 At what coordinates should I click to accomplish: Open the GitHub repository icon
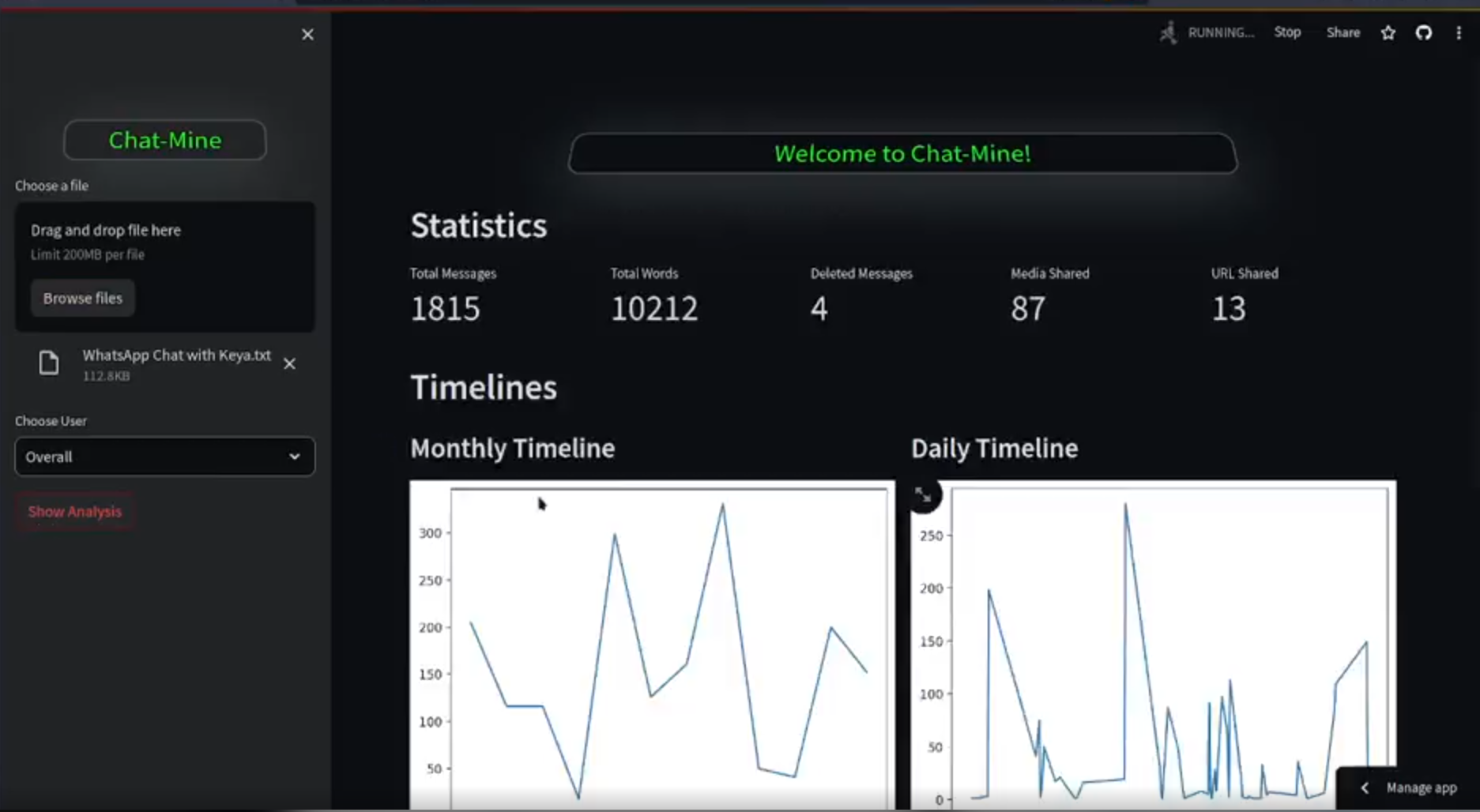1424,32
